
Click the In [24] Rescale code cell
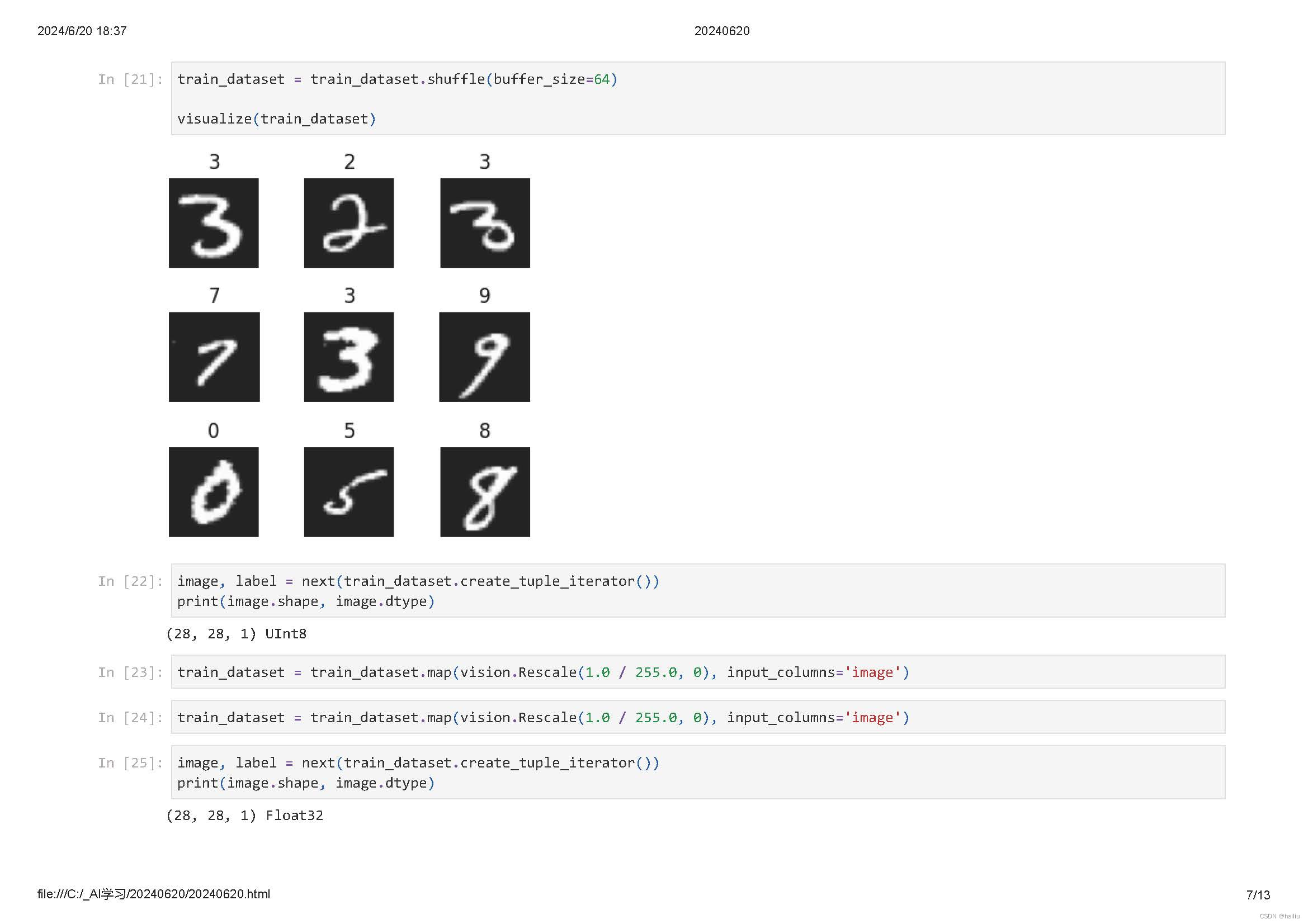[697, 717]
